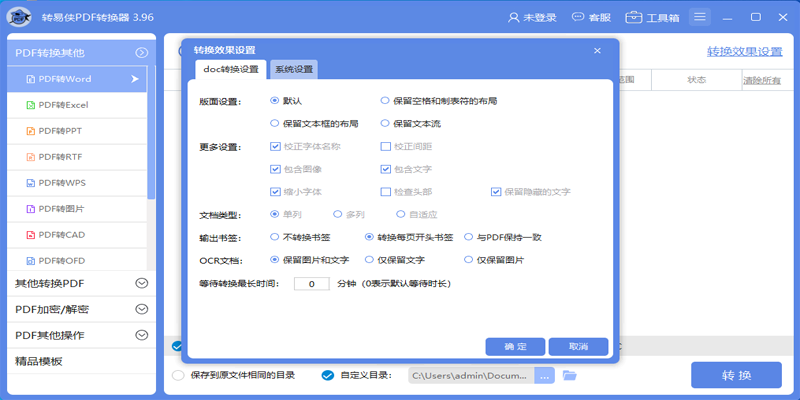The width and height of the screenshot is (800, 400).
Task: Toggle 缩小字体 checkbox
Action: coord(275,192)
